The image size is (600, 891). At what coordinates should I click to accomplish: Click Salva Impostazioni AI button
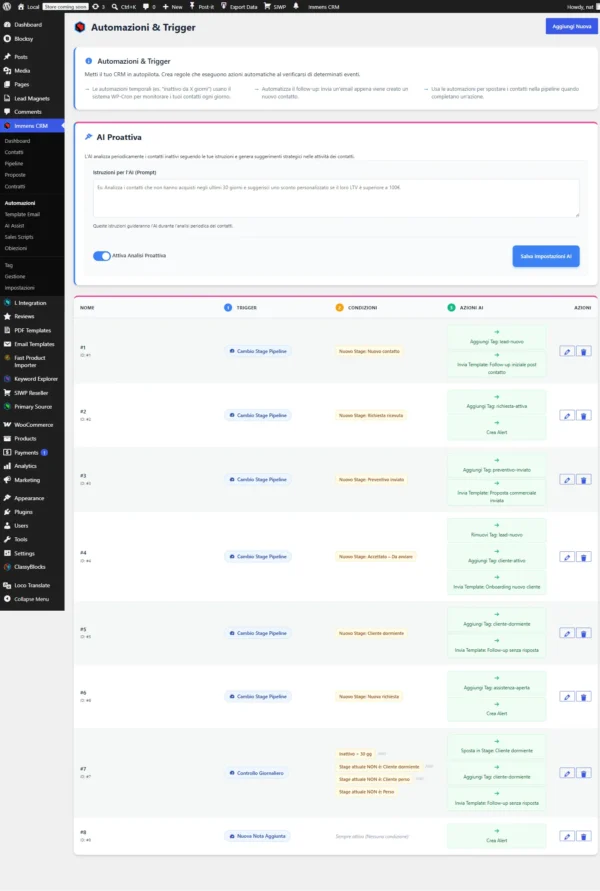[545, 256]
